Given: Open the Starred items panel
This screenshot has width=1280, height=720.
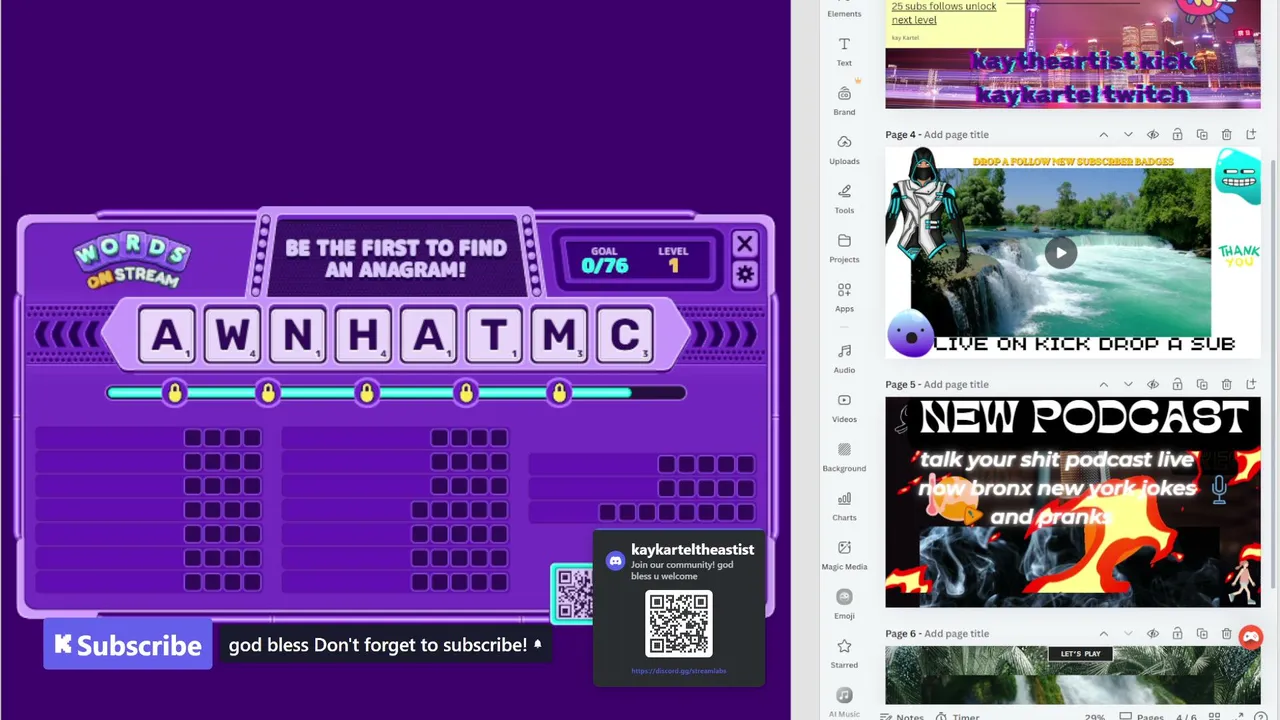Looking at the screenshot, I should pyautogui.click(x=844, y=652).
